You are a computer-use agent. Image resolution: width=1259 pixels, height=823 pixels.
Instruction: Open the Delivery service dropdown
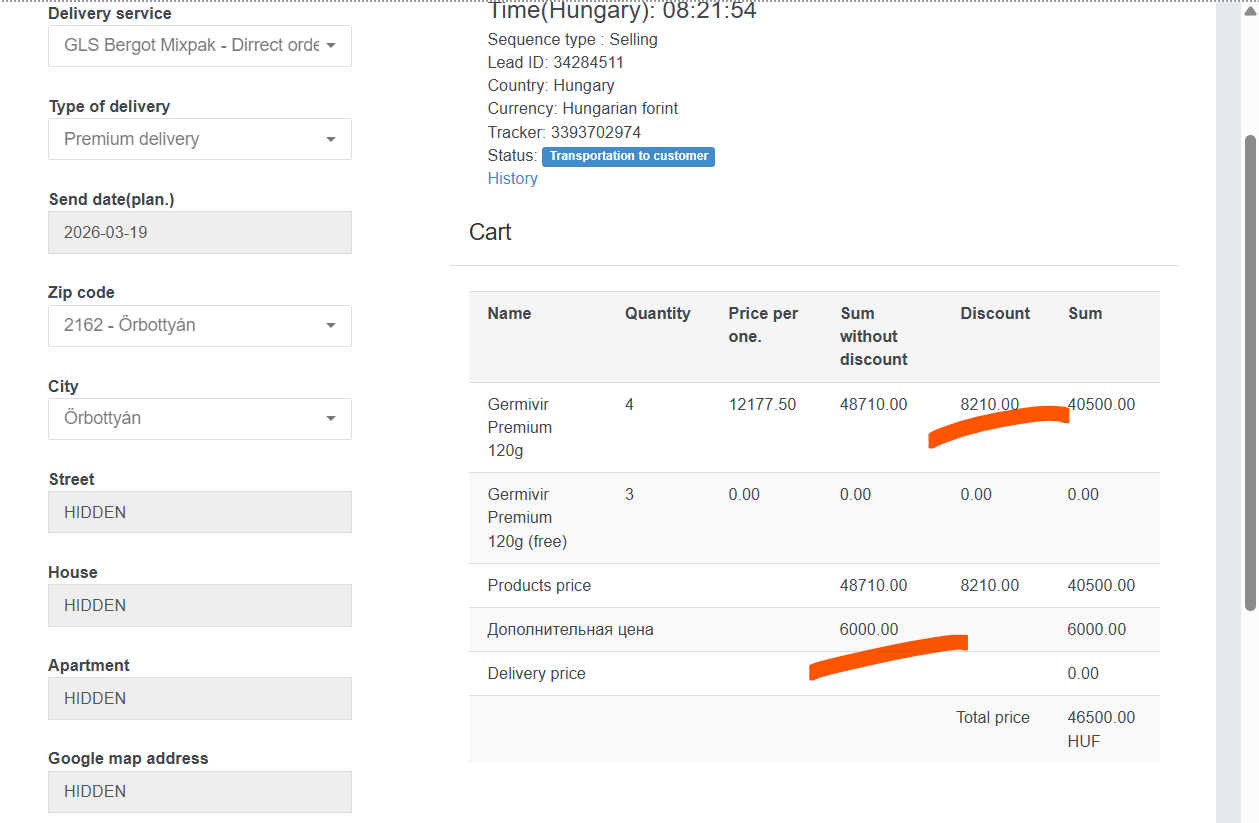200,46
